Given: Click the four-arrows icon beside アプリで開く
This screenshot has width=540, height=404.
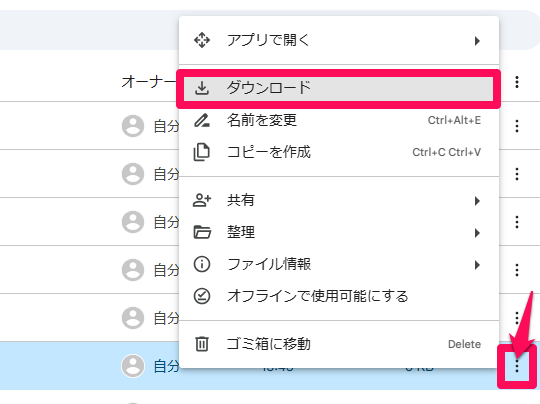Looking at the screenshot, I should tap(202, 40).
